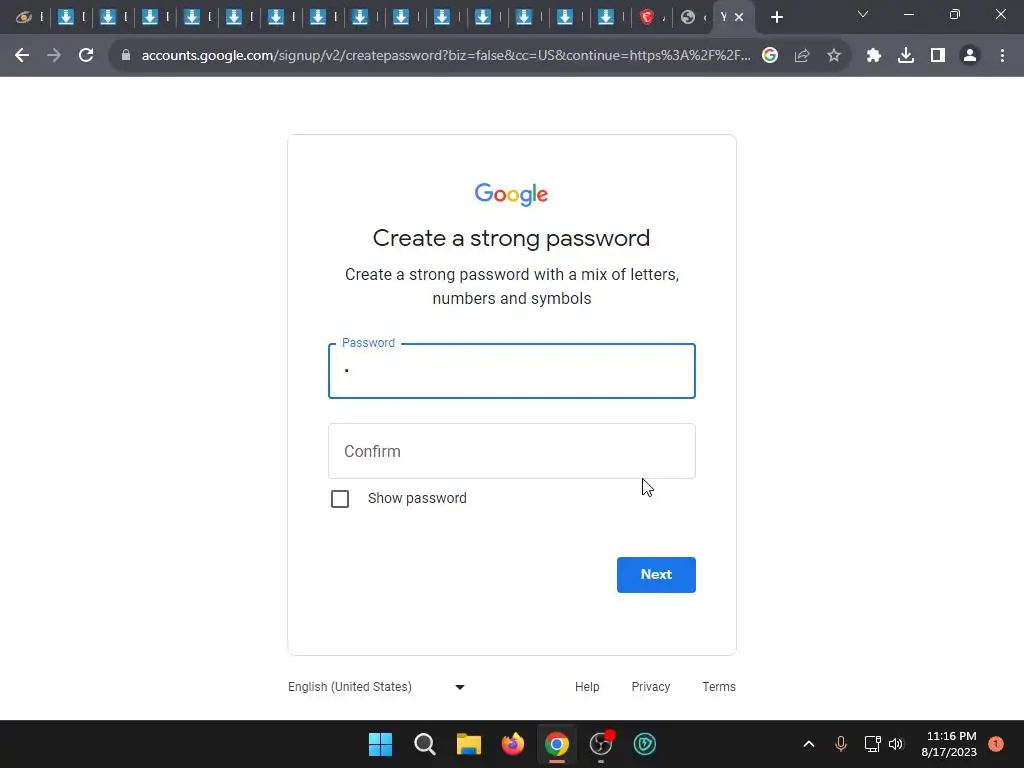1024x768 pixels.
Task: Reload the page with the refresh icon
Action: pyautogui.click(x=86, y=56)
